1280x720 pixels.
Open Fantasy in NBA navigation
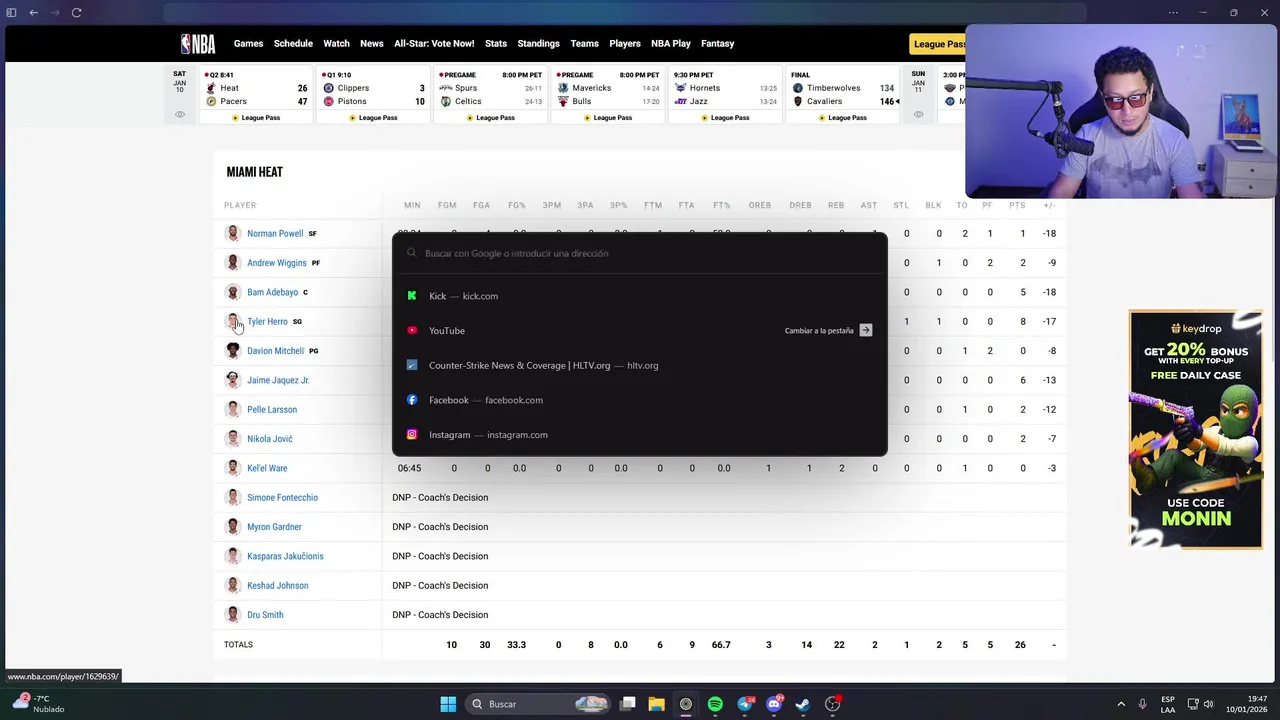coord(717,43)
